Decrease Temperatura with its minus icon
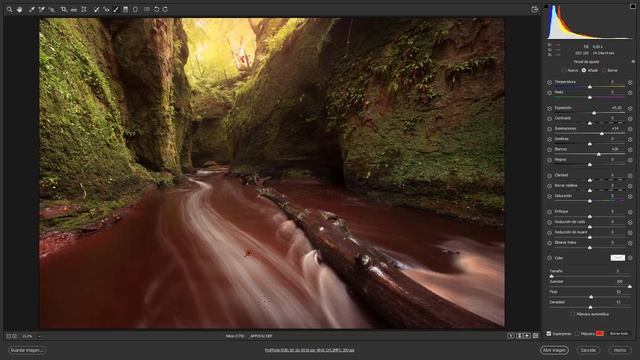The image size is (640, 360). coord(549,82)
